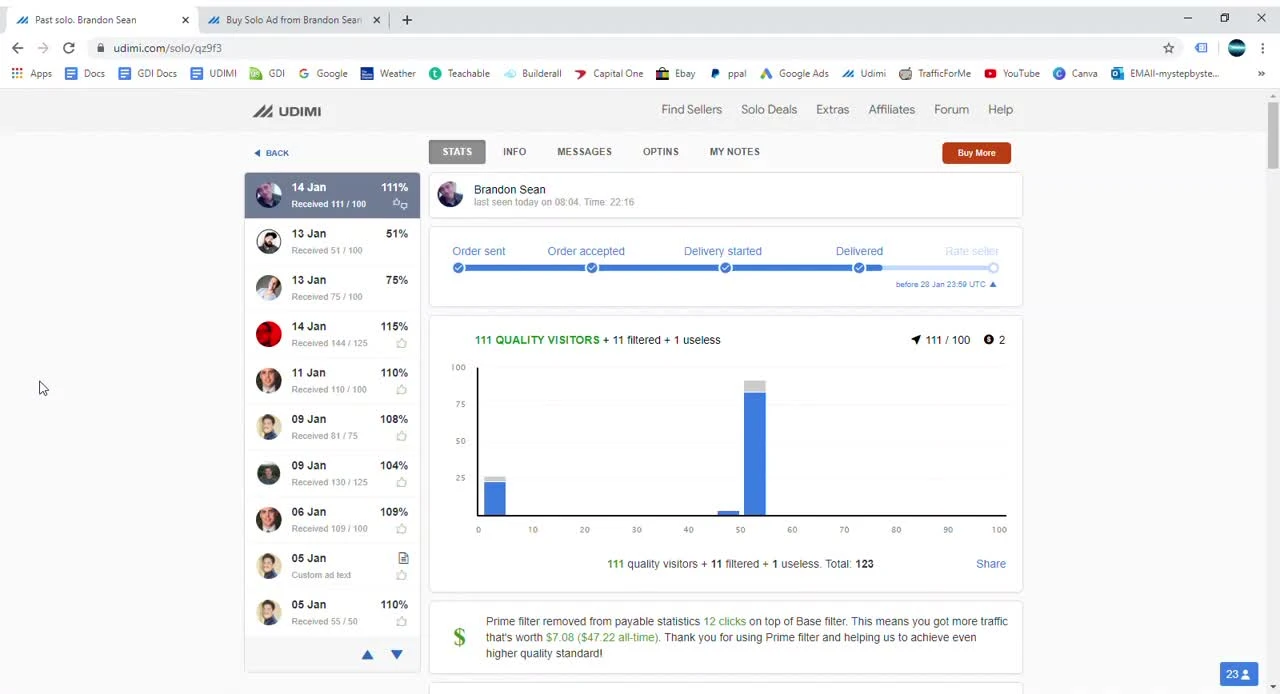This screenshot has height=694, width=1280.
Task: Click the delivered clicks arrow icon showing 111 / 100
Action: (915, 340)
